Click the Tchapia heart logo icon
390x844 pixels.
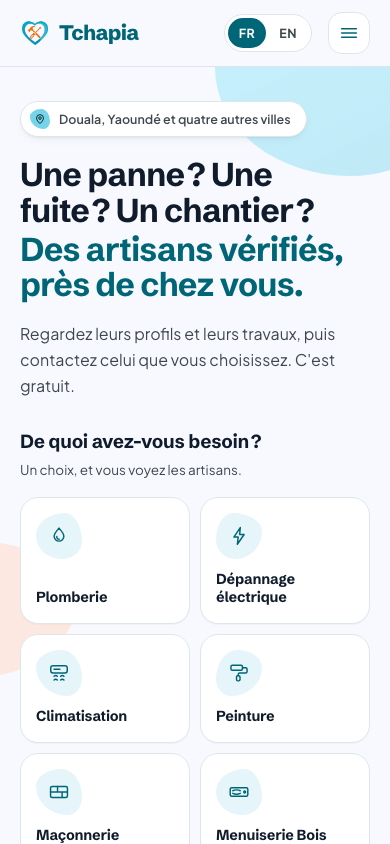click(35, 33)
